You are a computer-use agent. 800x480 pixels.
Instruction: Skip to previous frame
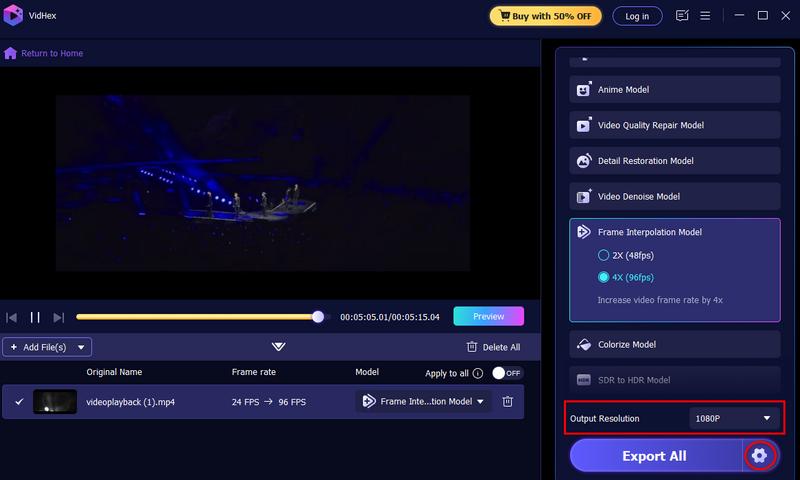[x=12, y=317]
